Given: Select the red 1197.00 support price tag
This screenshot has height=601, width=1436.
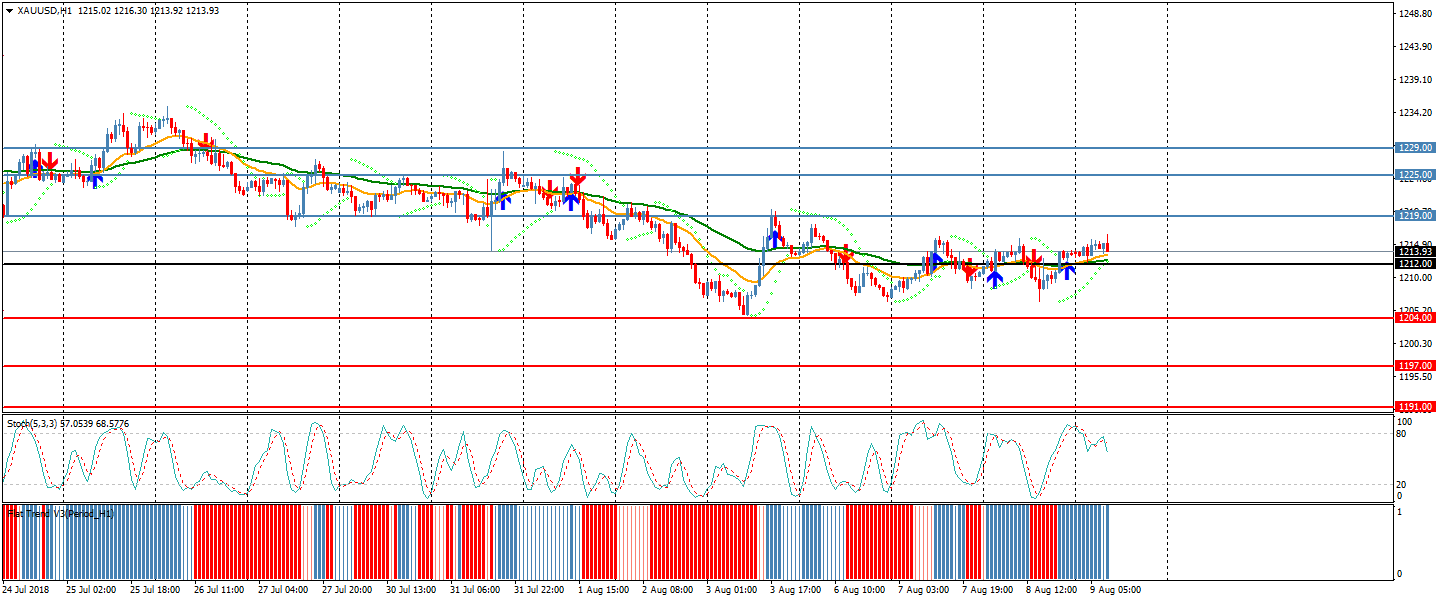Looking at the screenshot, I should [x=1415, y=366].
